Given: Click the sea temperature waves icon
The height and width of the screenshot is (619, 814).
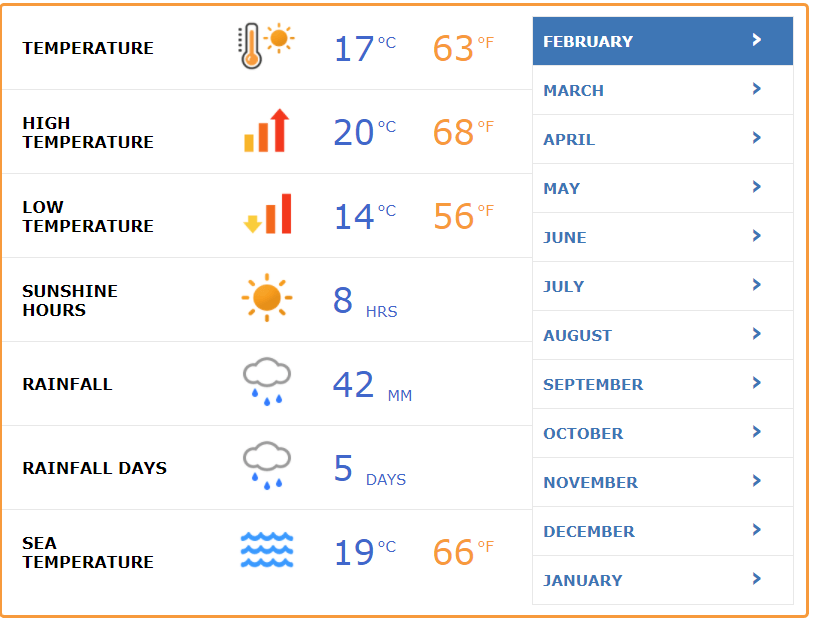Looking at the screenshot, I should coord(267,550).
